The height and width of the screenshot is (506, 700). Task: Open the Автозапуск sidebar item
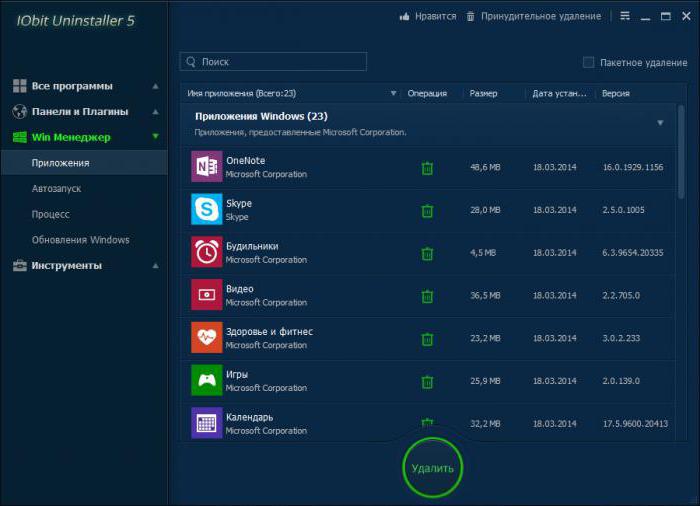click(56, 188)
